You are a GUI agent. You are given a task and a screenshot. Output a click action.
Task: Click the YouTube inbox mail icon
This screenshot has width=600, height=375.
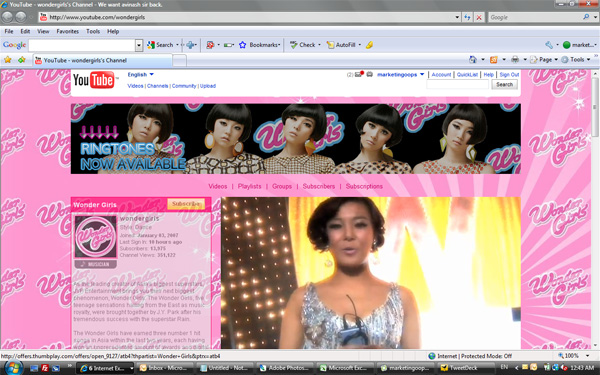359,74
